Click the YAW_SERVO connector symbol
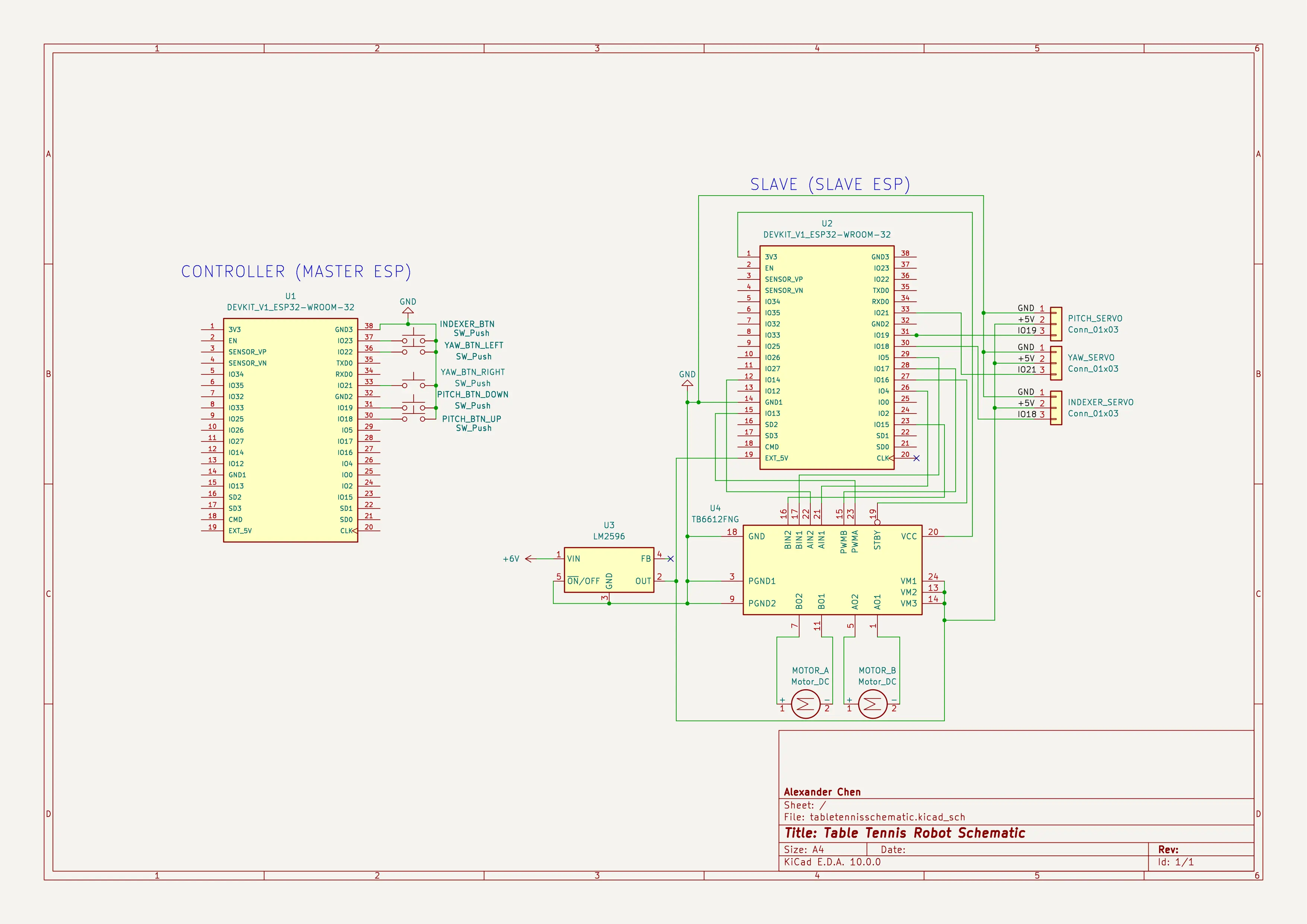The height and width of the screenshot is (924, 1307). [1056, 363]
